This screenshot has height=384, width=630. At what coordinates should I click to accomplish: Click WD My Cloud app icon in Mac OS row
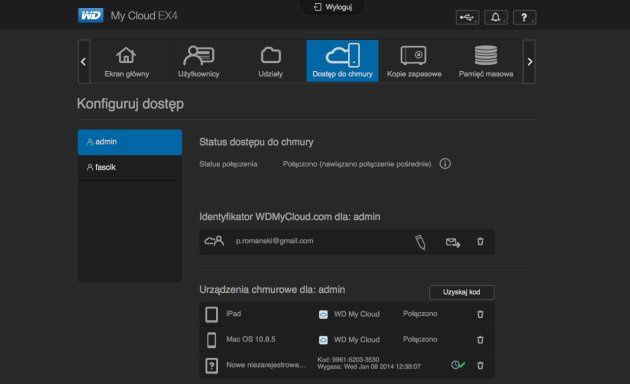pyautogui.click(x=323, y=340)
